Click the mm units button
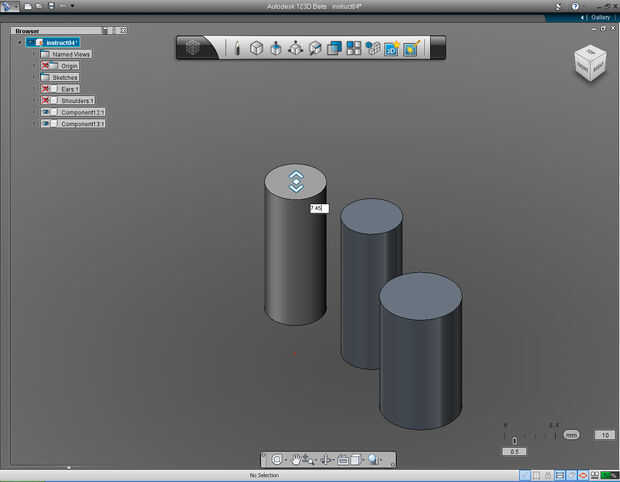This screenshot has height=482, width=620. click(571, 435)
